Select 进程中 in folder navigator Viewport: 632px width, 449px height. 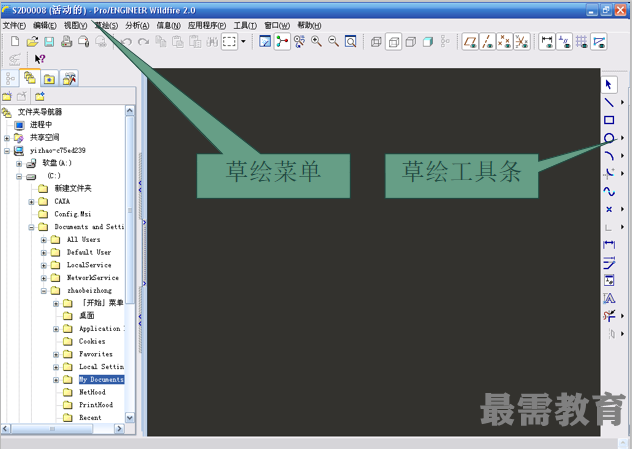[x=41, y=125]
